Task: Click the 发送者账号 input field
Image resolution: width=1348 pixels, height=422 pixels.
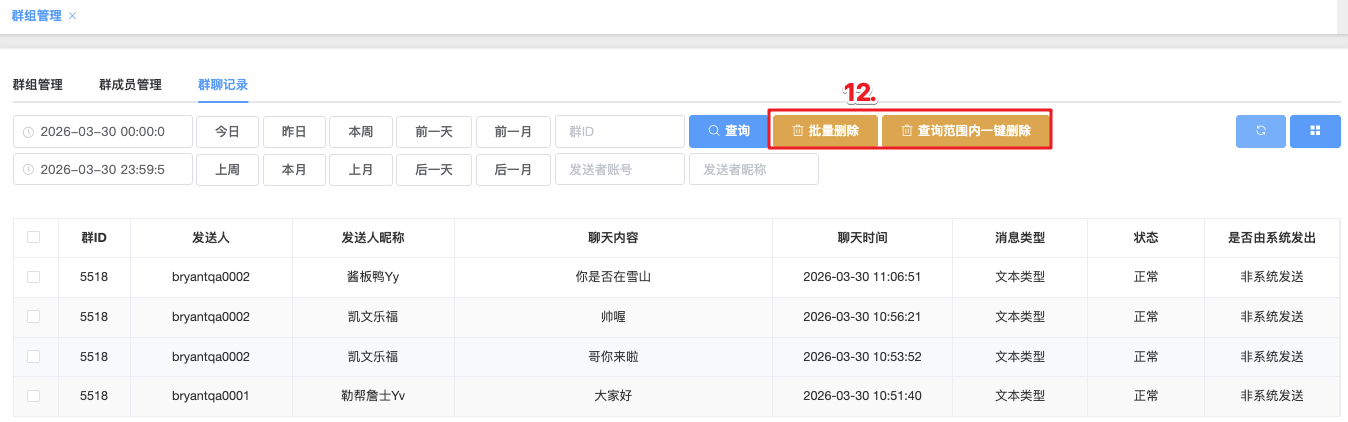Action: pyautogui.click(x=619, y=170)
